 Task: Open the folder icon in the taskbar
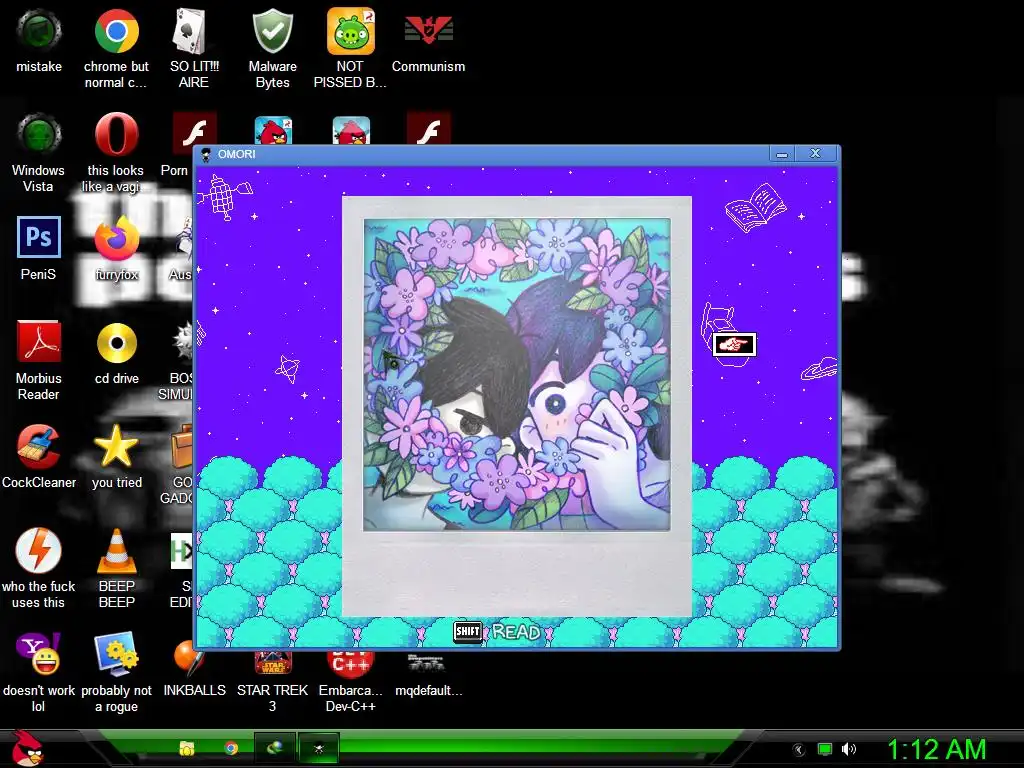point(187,748)
